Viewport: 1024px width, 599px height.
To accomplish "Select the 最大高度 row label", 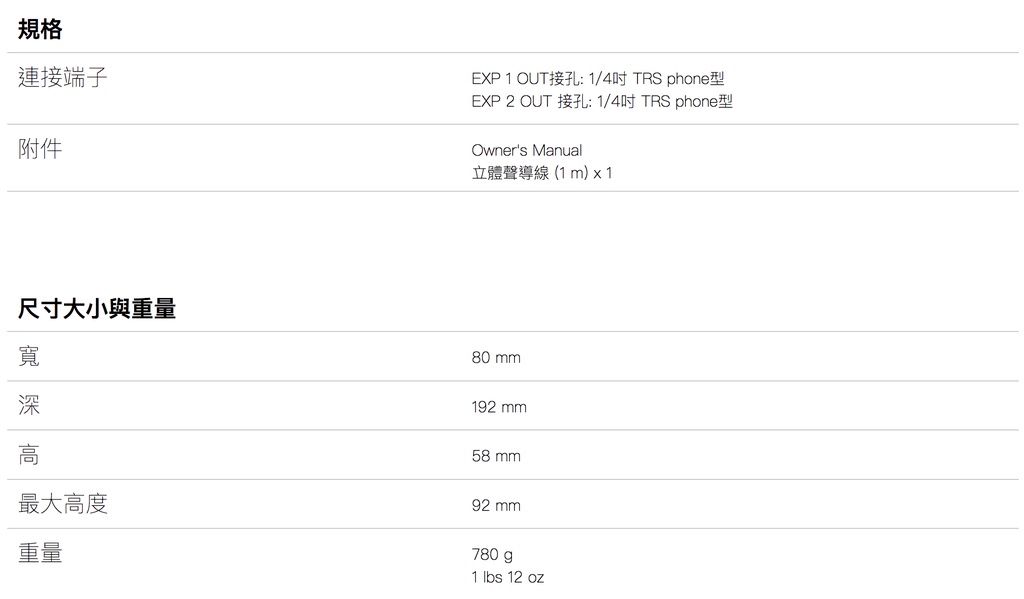I will pyautogui.click(x=63, y=504).
